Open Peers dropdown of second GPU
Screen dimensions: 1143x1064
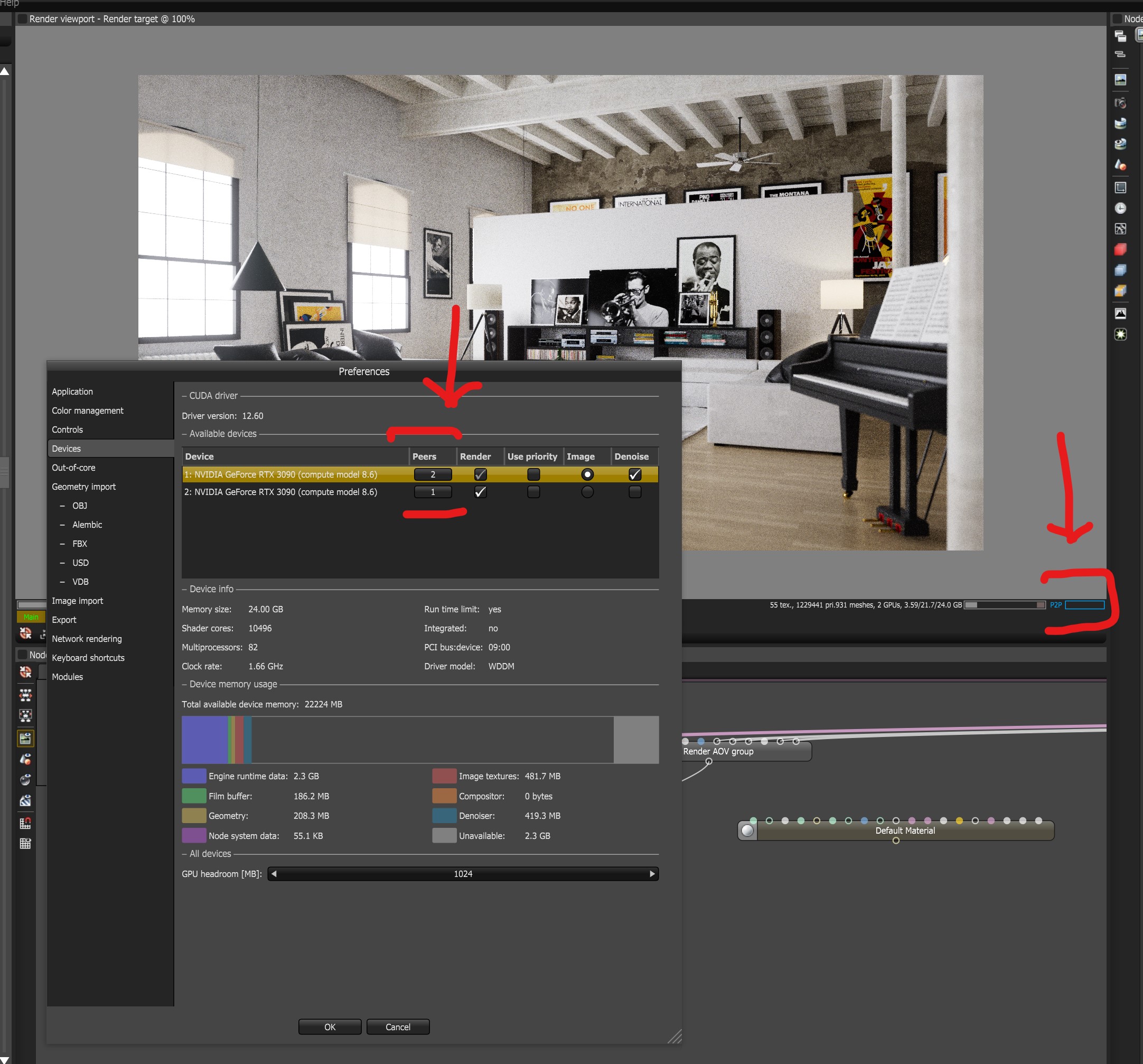point(433,492)
